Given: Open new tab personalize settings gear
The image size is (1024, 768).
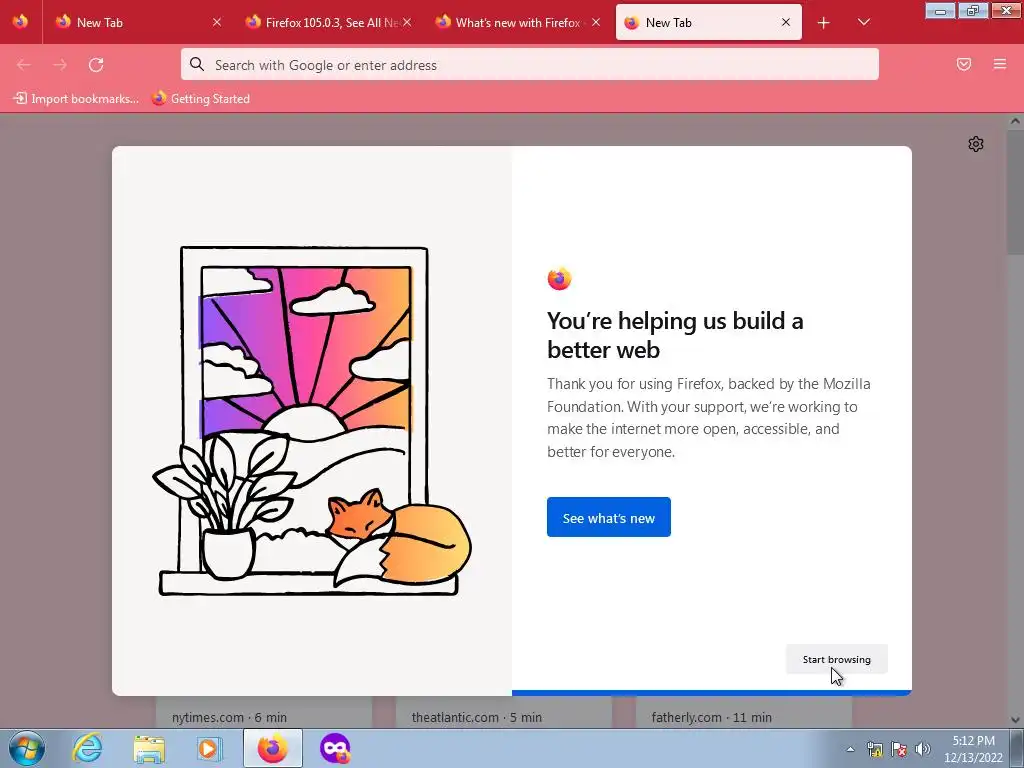Looking at the screenshot, I should coord(976,144).
